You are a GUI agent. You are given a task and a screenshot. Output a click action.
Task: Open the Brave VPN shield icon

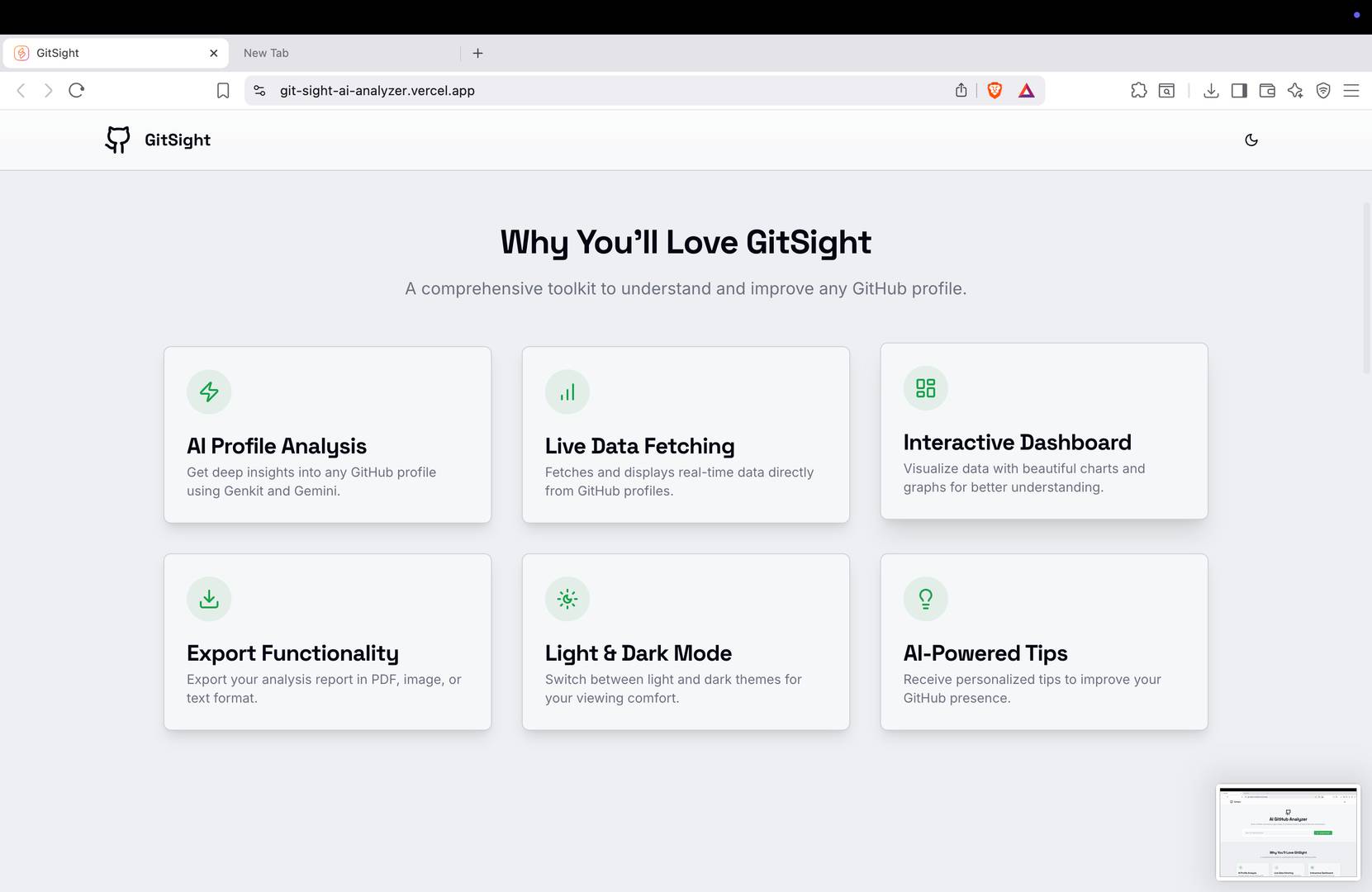pyautogui.click(x=1322, y=90)
